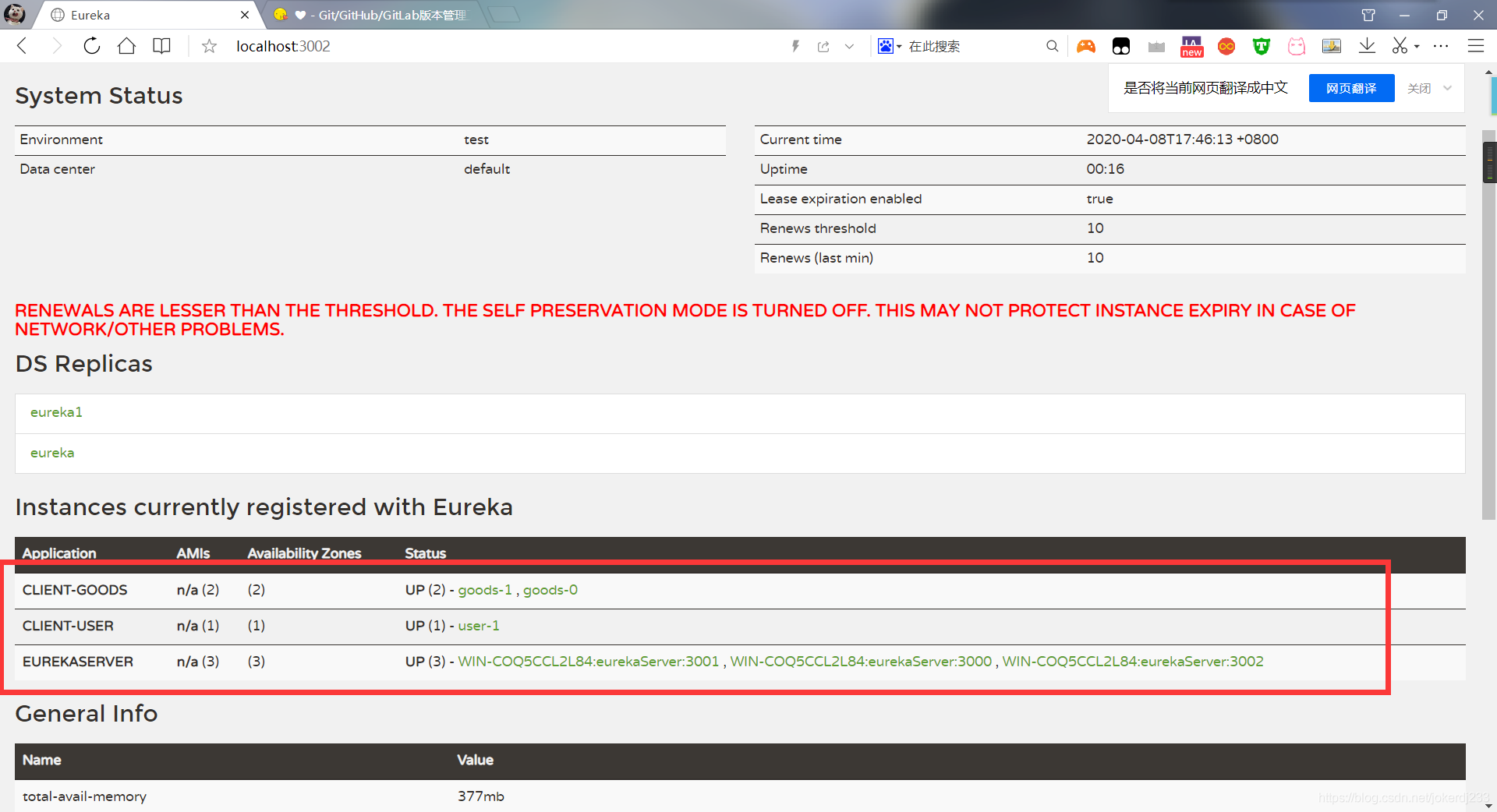The image size is (1497, 812).
Task: Select the Uptime value 00:16
Action: coord(1106,169)
